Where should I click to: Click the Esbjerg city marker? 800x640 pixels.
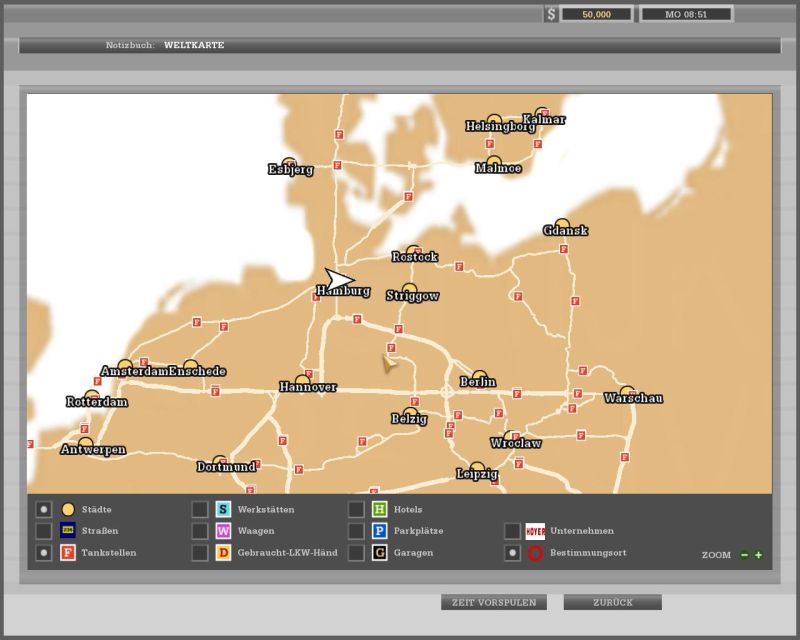tap(289, 164)
